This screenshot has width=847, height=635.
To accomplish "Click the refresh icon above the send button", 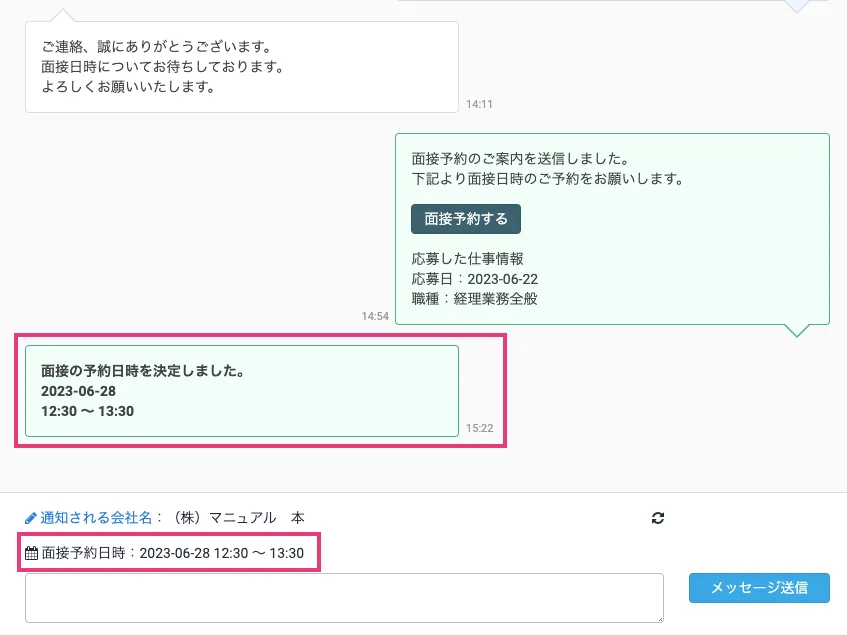I will click(657, 518).
